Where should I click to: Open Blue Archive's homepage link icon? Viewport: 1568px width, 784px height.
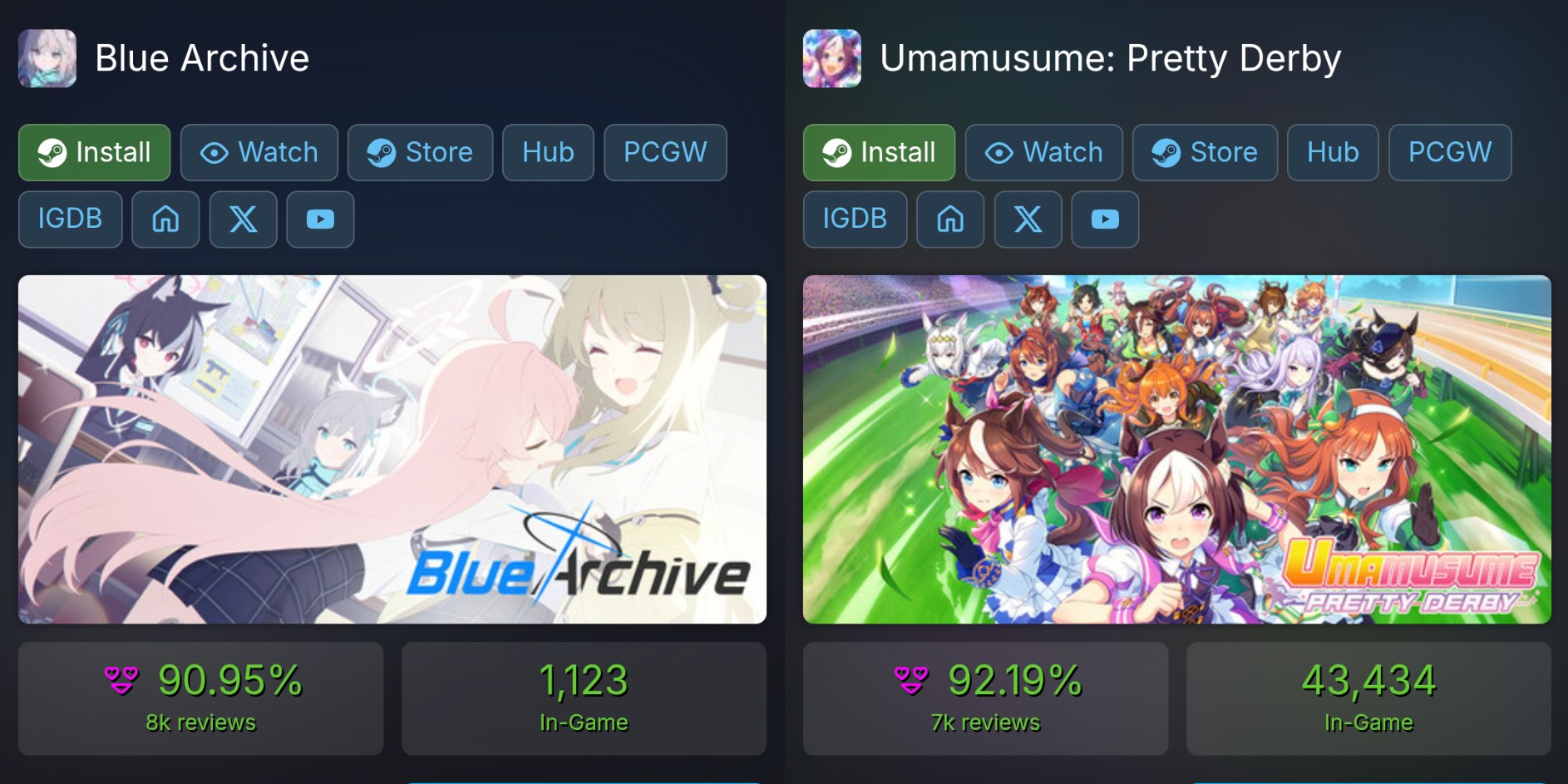click(x=165, y=219)
